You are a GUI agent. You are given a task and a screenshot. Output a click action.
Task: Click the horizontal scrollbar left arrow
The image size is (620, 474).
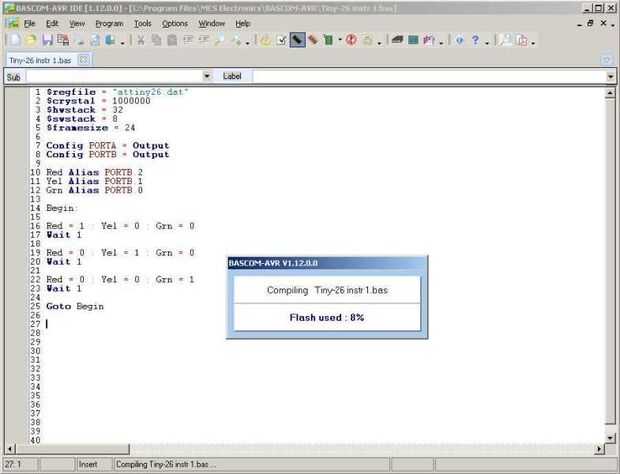coord(10,449)
